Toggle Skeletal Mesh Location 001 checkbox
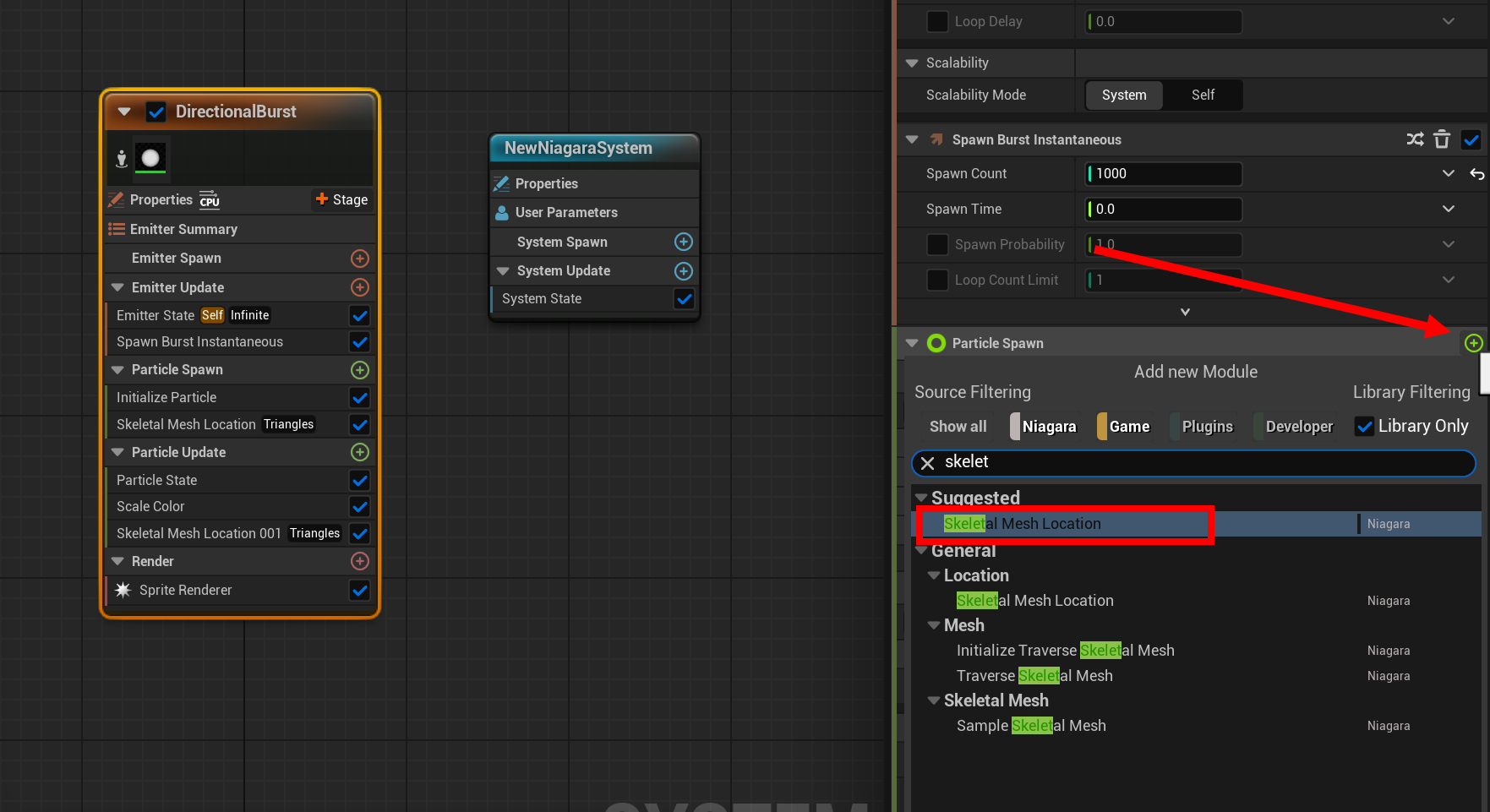This screenshot has width=1490, height=812. click(x=360, y=534)
